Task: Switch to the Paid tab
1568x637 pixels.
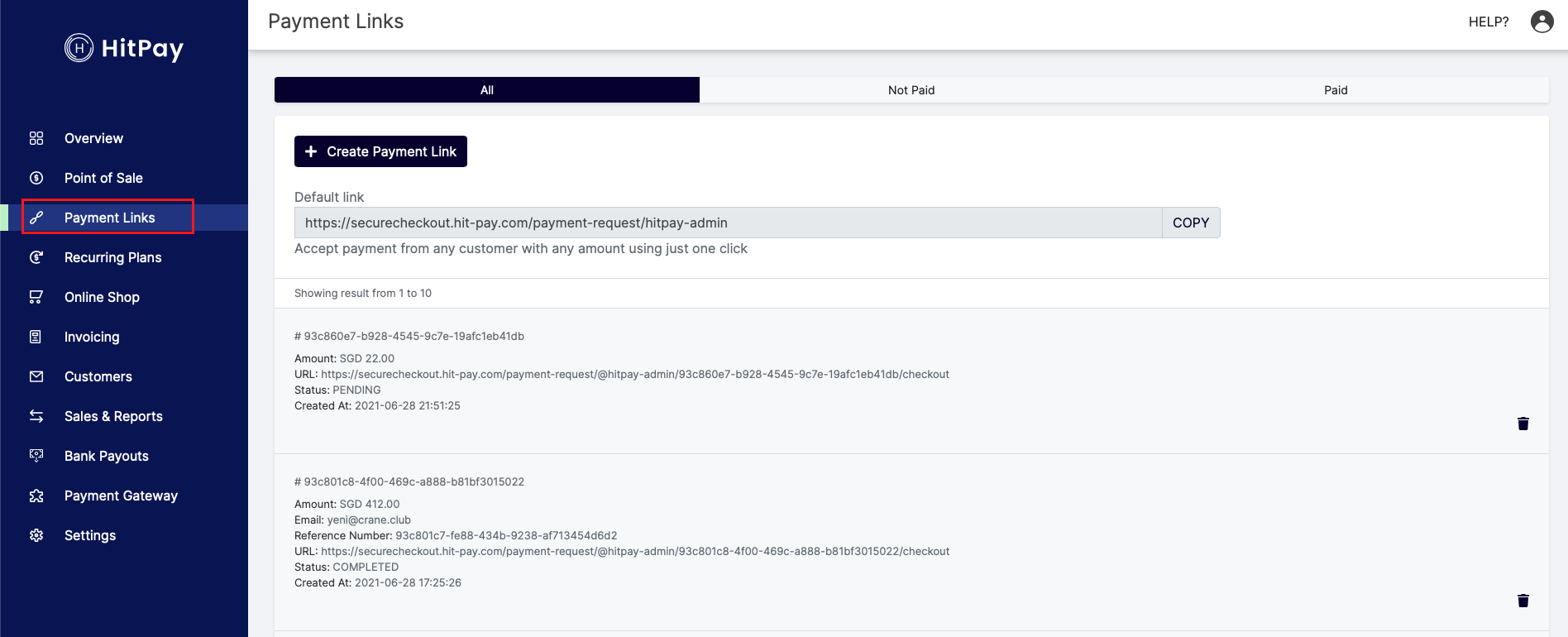Action: (x=1336, y=90)
